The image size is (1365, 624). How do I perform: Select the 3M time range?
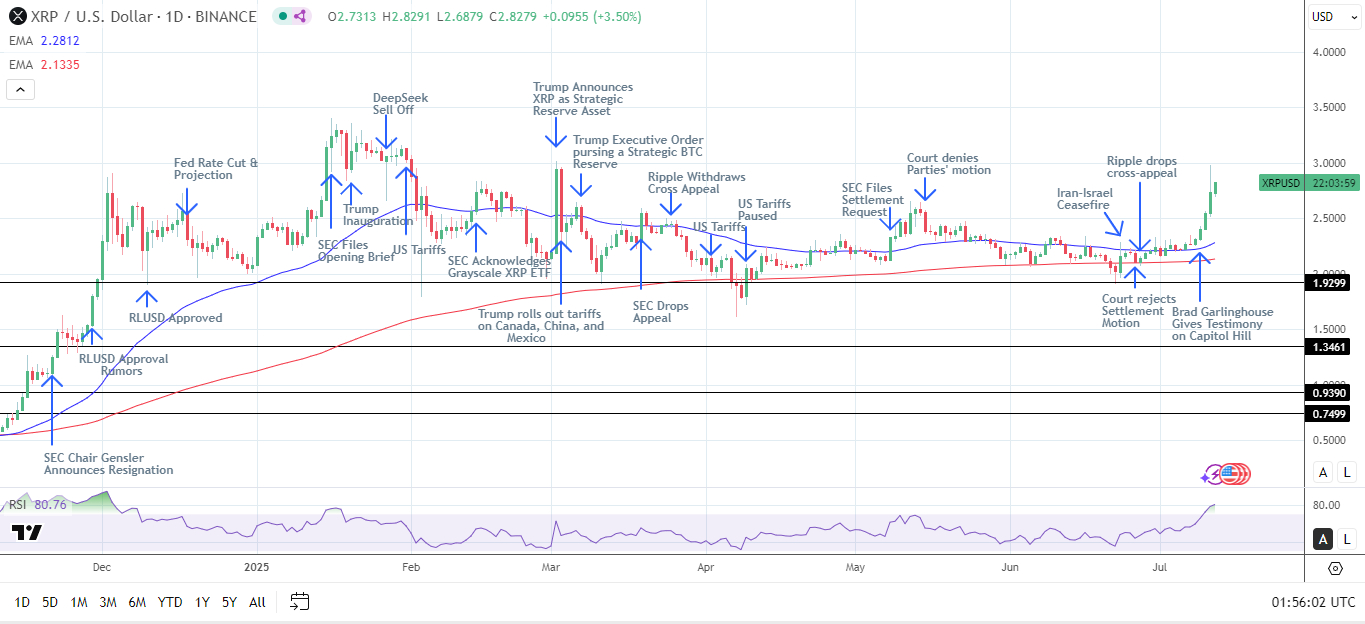[x=108, y=602]
